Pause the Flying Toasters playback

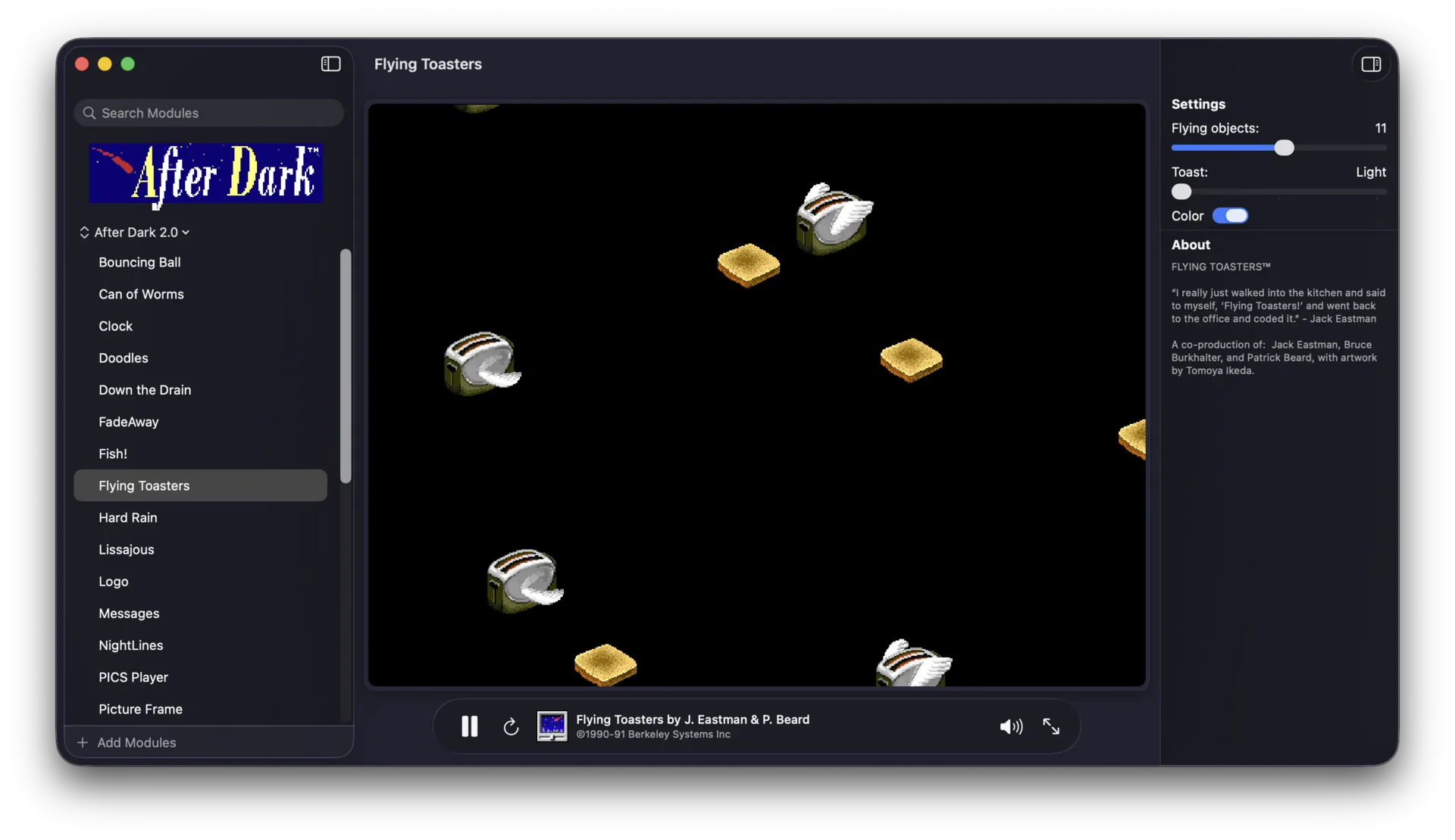(x=470, y=726)
